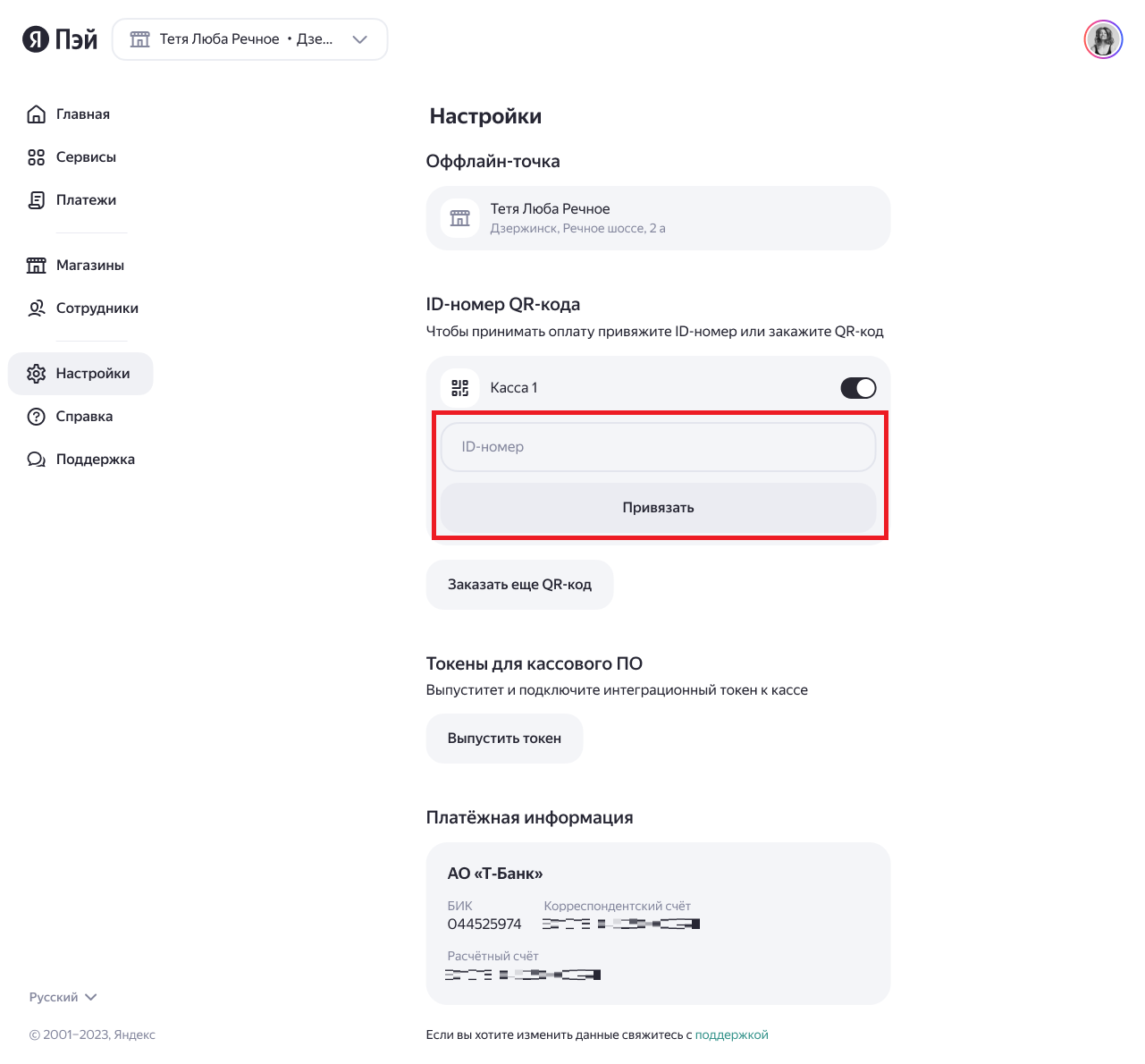Click the Поддержка chat bubble icon
This screenshot has height=1064, width=1145.
(x=36, y=460)
